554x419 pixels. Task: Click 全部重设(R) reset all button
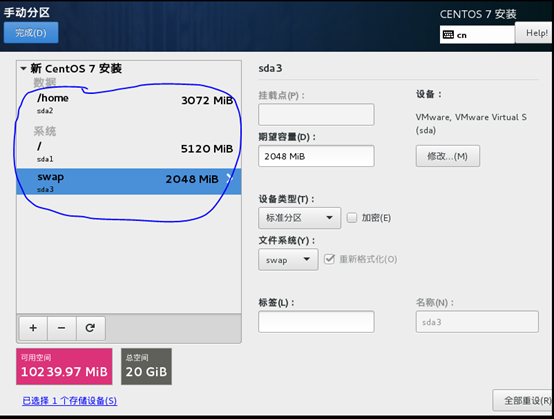coord(524,400)
